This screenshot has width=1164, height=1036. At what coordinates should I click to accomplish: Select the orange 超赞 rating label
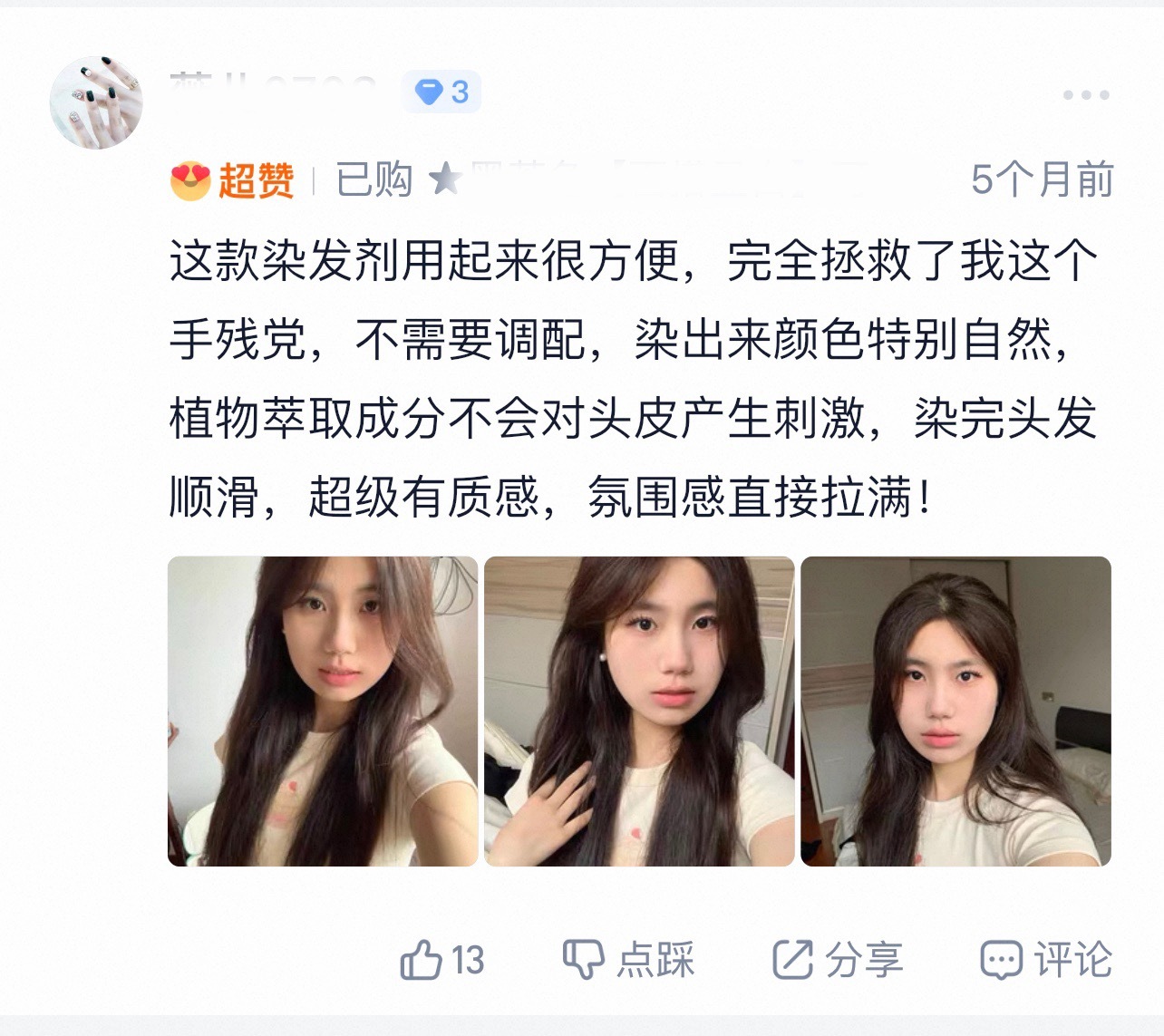[x=256, y=180]
